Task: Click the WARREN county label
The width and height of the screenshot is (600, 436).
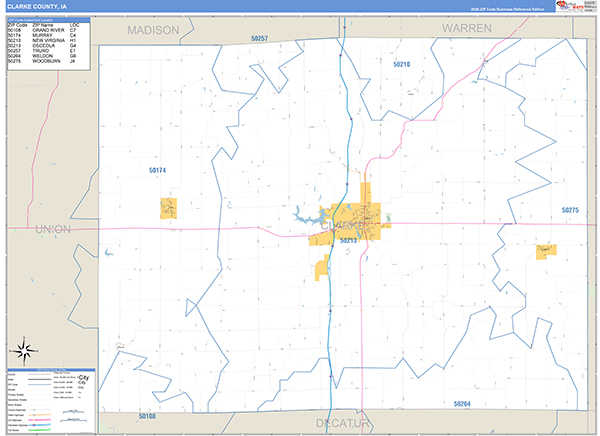Action: (x=466, y=28)
